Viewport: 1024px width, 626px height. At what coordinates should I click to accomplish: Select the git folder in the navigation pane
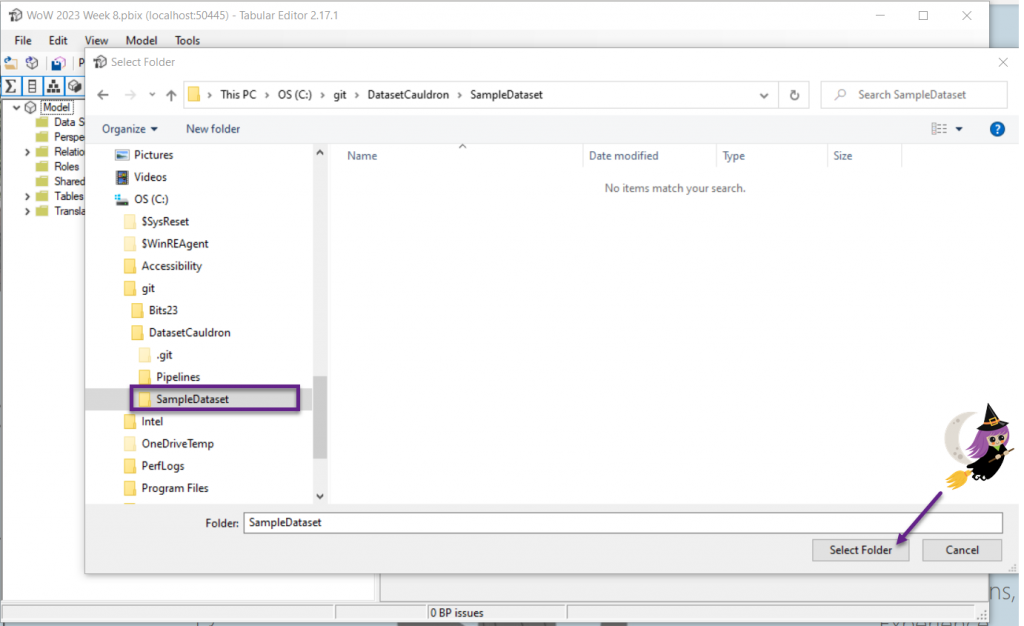click(148, 288)
